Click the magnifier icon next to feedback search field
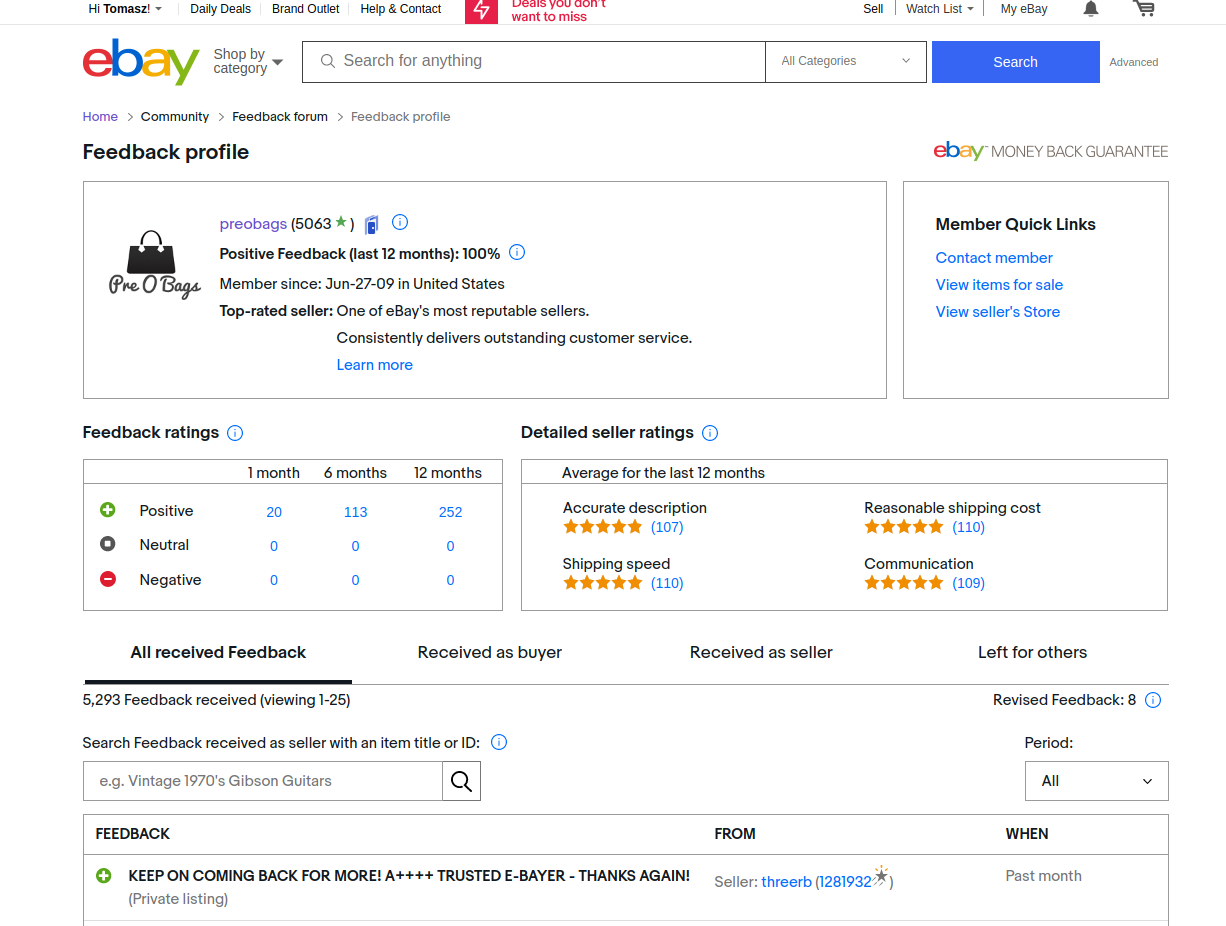This screenshot has width=1226, height=926. click(461, 781)
